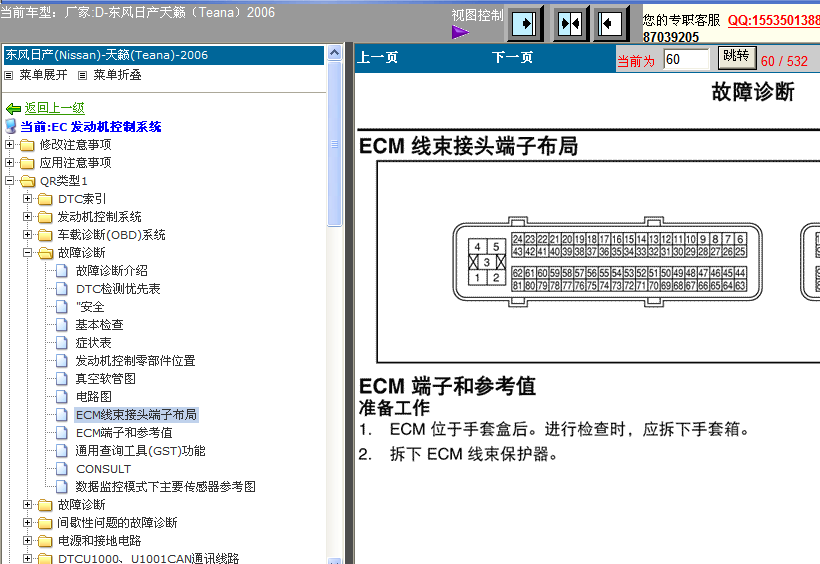
Task: Click the tree panel scrollbar thumb
Action: pyautogui.click(x=335, y=144)
